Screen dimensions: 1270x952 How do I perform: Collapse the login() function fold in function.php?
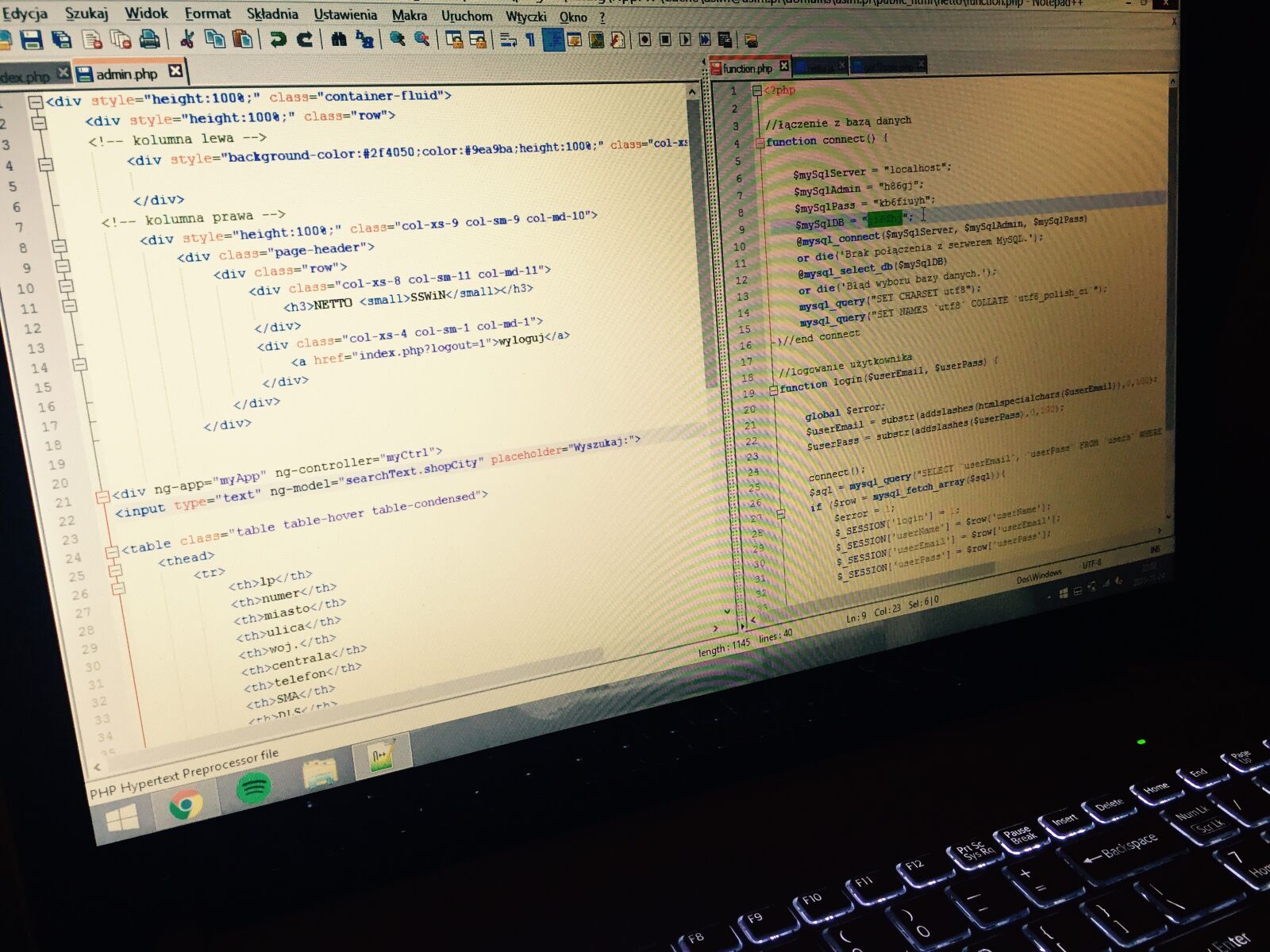[774, 390]
